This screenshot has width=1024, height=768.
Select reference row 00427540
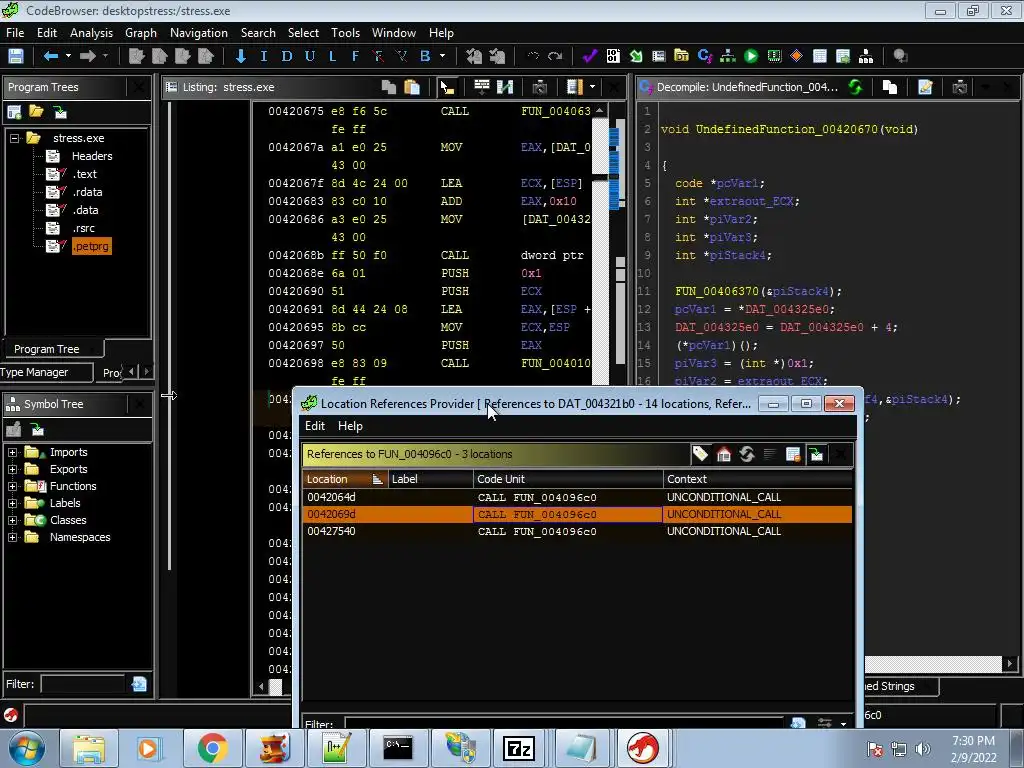click(x=577, y=531)
